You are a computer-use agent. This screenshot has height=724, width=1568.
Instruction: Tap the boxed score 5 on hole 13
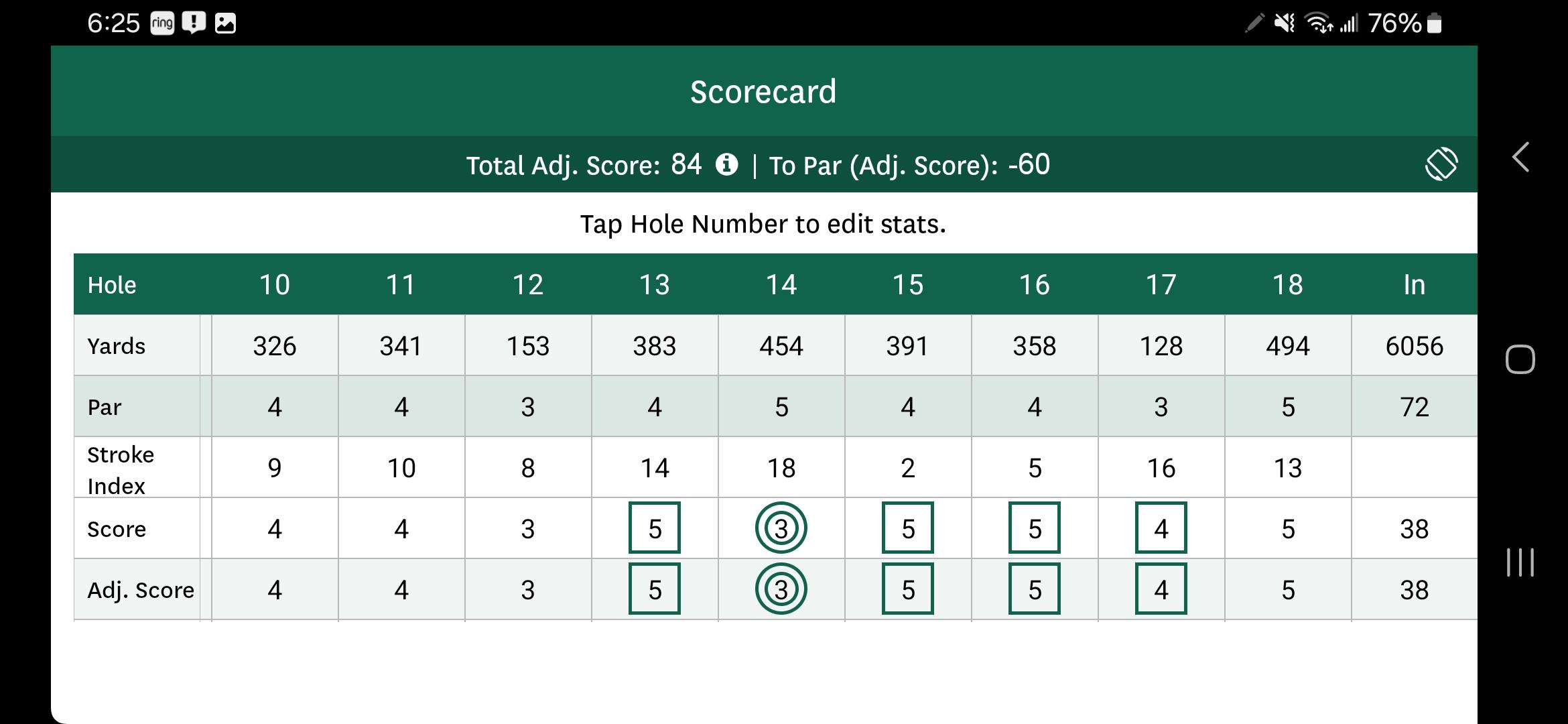coord(655,528)
